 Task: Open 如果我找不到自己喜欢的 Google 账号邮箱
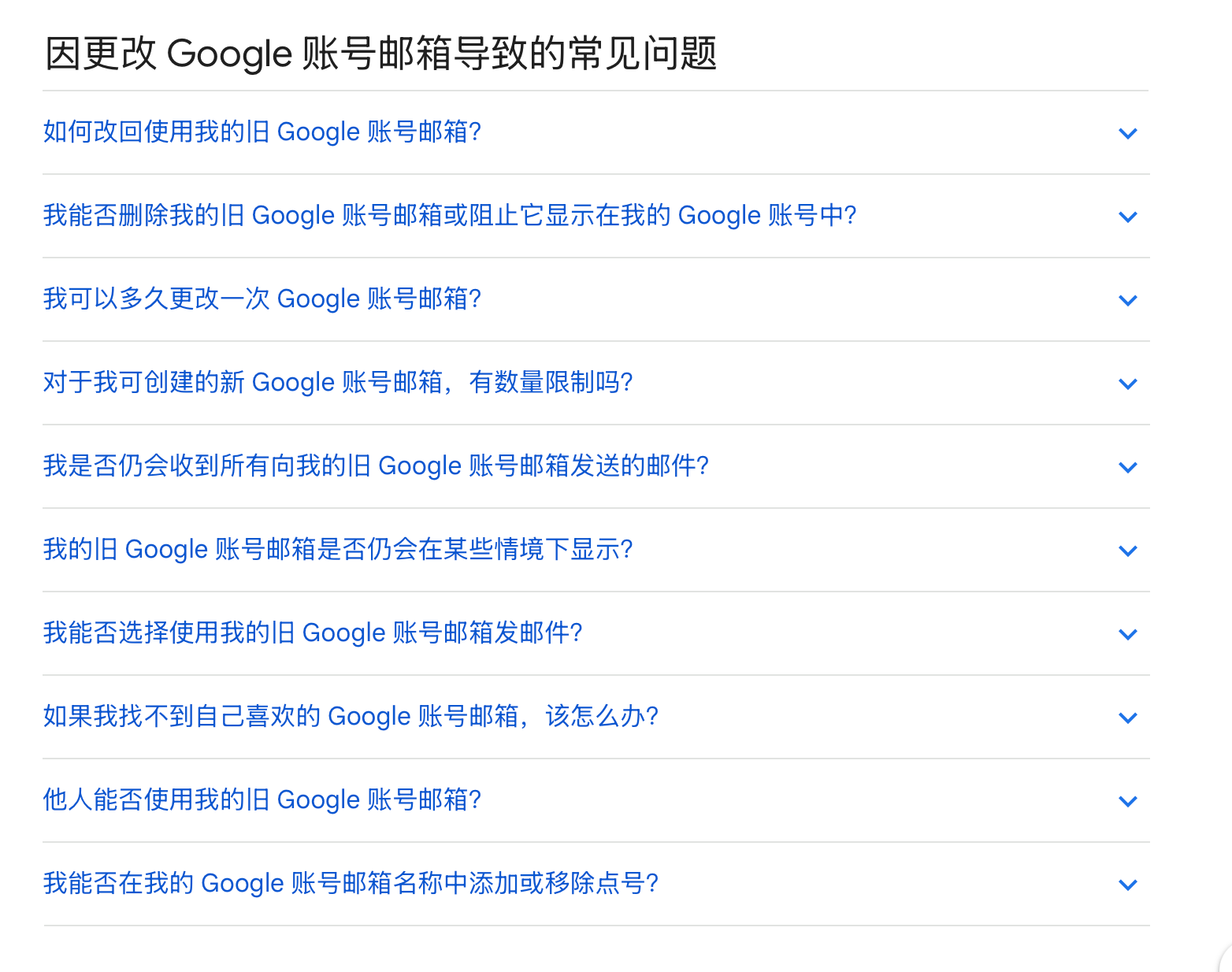pyautogui.click(x=350, y=717)
